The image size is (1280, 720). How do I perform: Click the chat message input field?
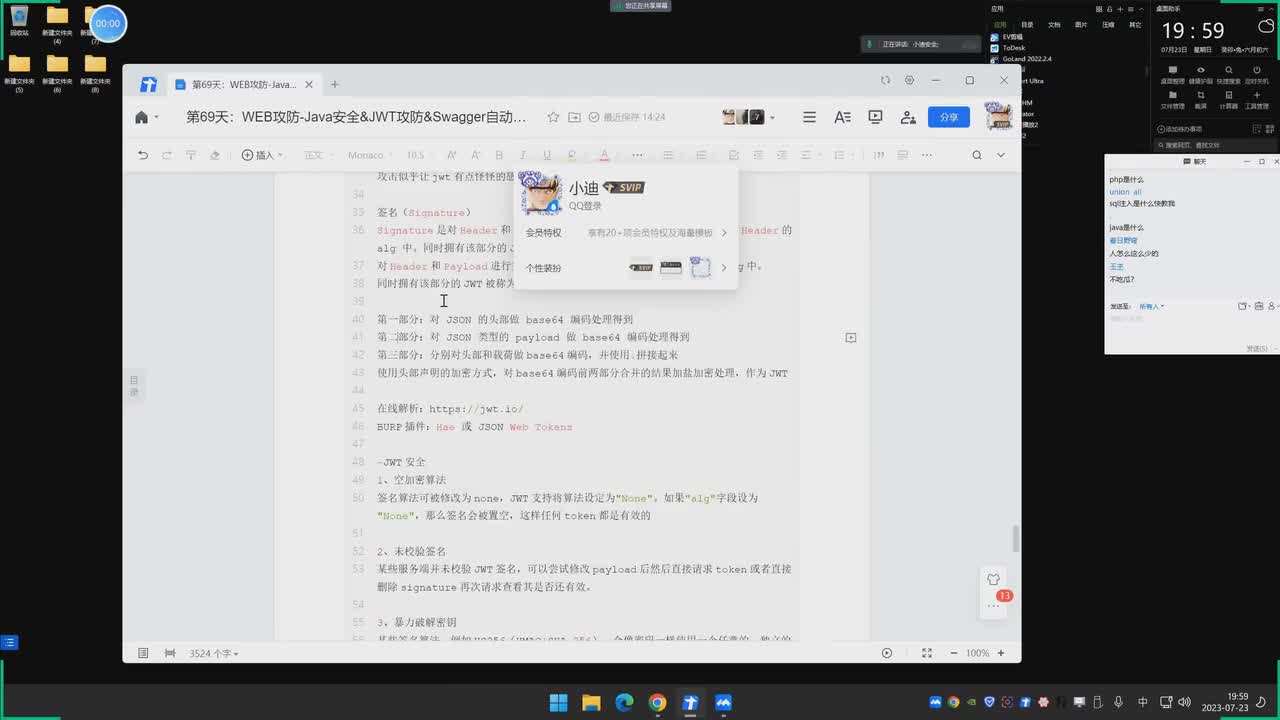(1188, 328)
